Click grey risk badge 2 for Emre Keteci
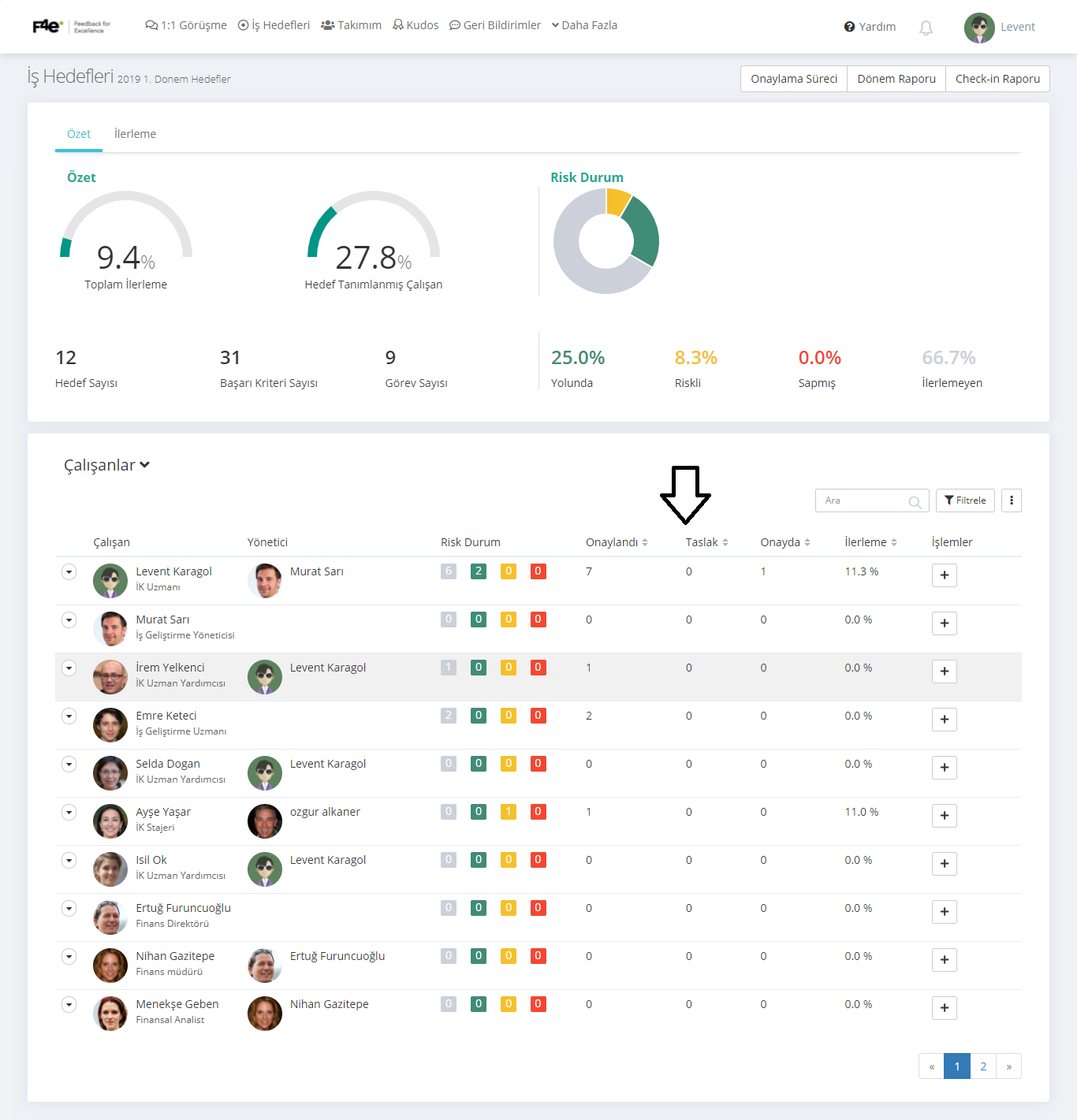Viewport: 1077px width, 1120px height. point(449,716)
